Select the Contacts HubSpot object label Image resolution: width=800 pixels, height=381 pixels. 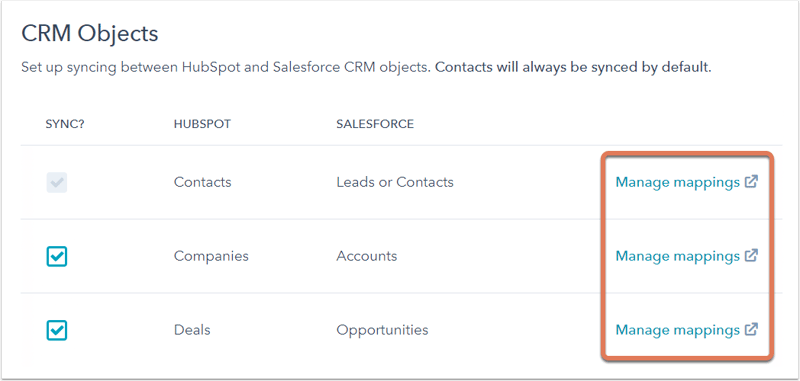click(x=203, y=182)
